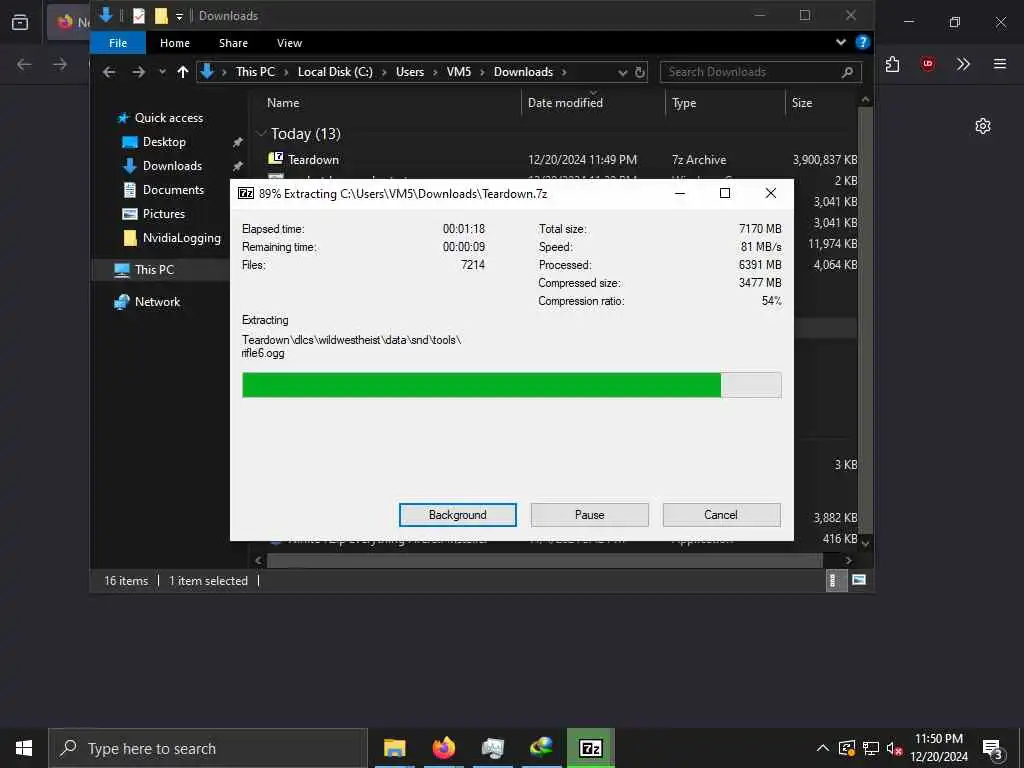Screen dimensions: 1024x768
Task: Open Explorer help question mark icon
Action: (863, 42)
